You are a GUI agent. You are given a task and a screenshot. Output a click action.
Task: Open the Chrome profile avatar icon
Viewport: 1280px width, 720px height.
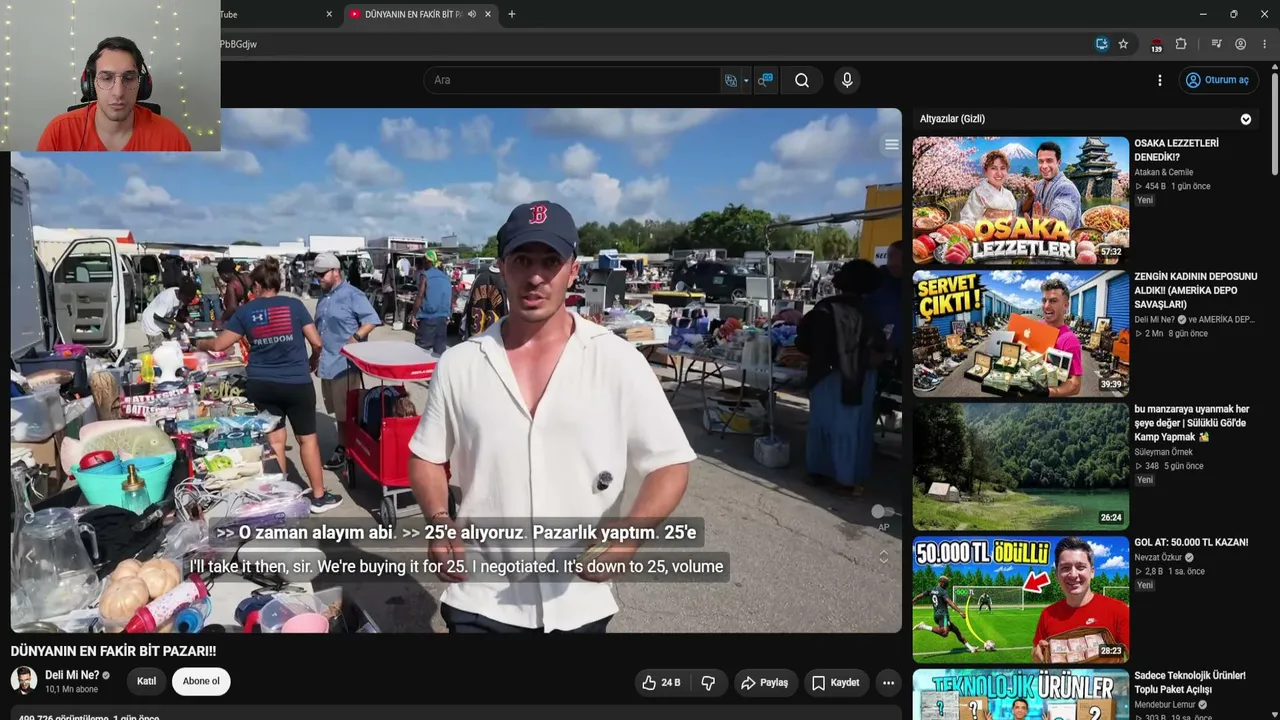(x=1240, y=44)
